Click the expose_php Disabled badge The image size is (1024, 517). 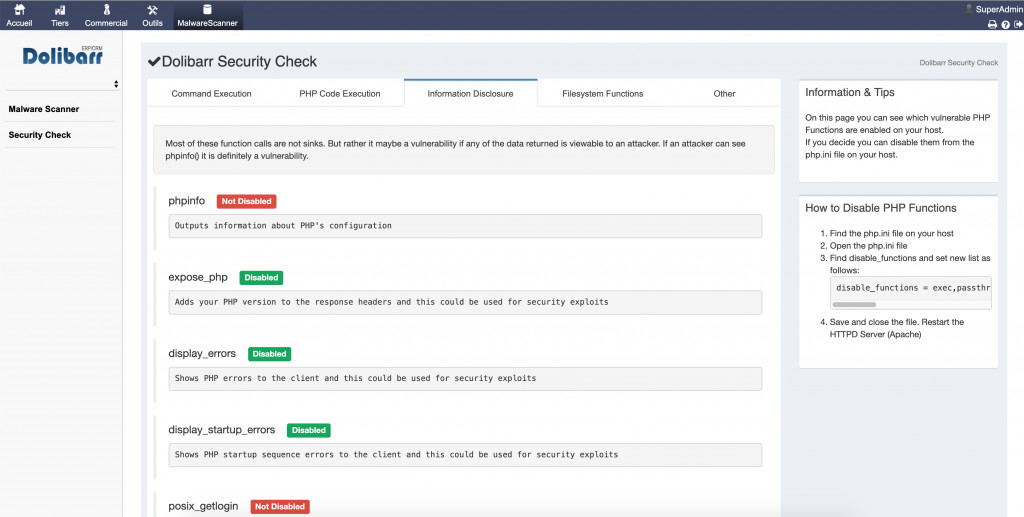(x=261, y=277)
